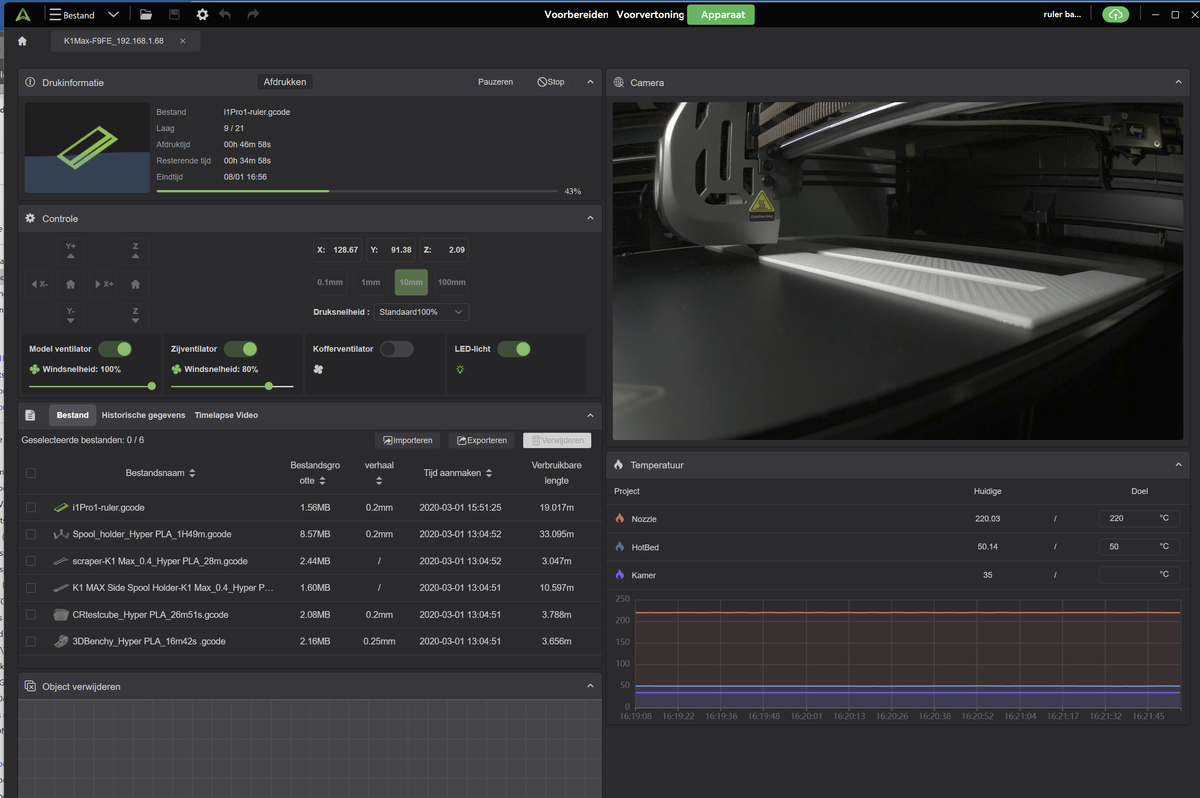
Task: Open the Timelapse Video tab
Action: click(226, 415)
